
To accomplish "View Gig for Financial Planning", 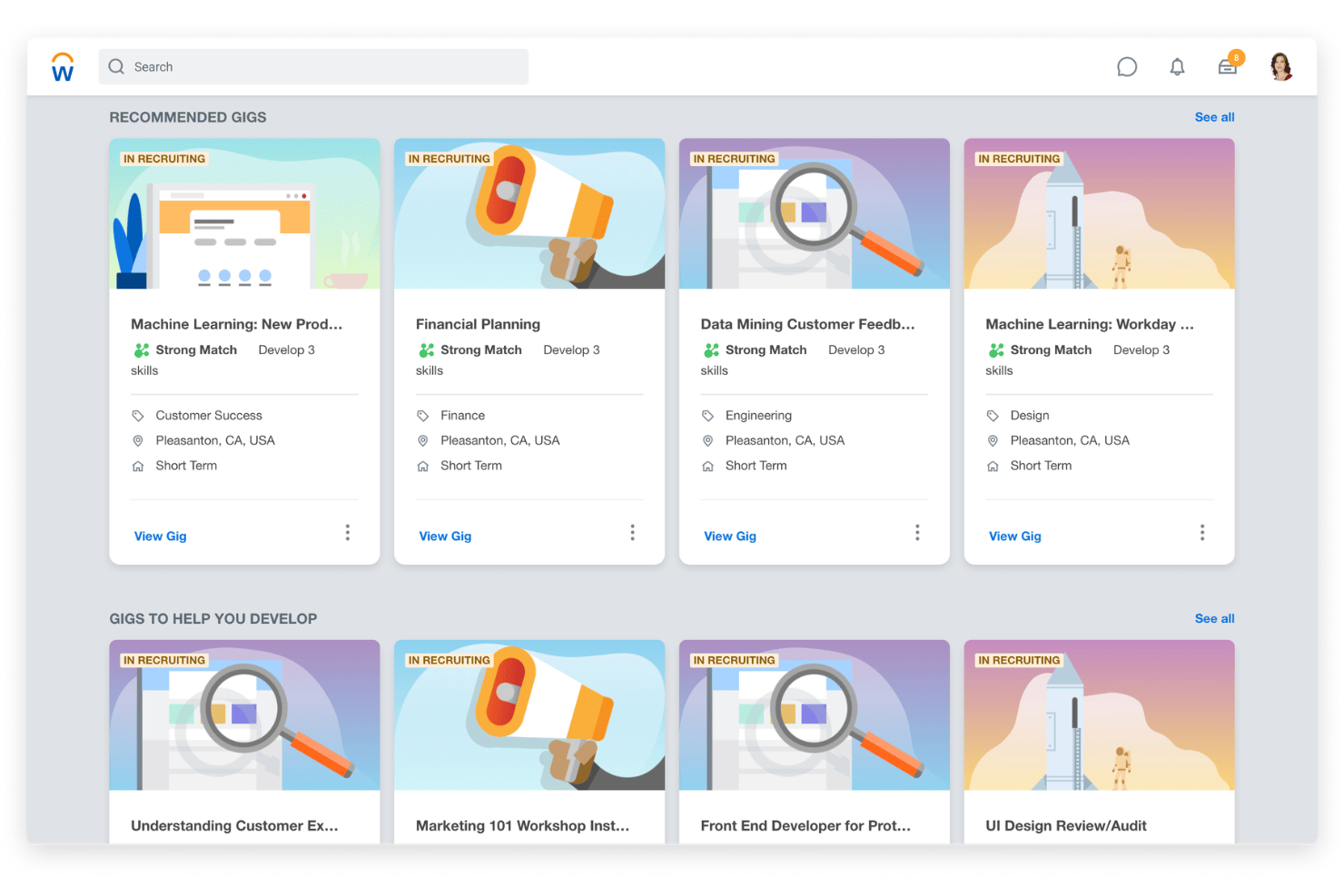I will coord(445,537).
